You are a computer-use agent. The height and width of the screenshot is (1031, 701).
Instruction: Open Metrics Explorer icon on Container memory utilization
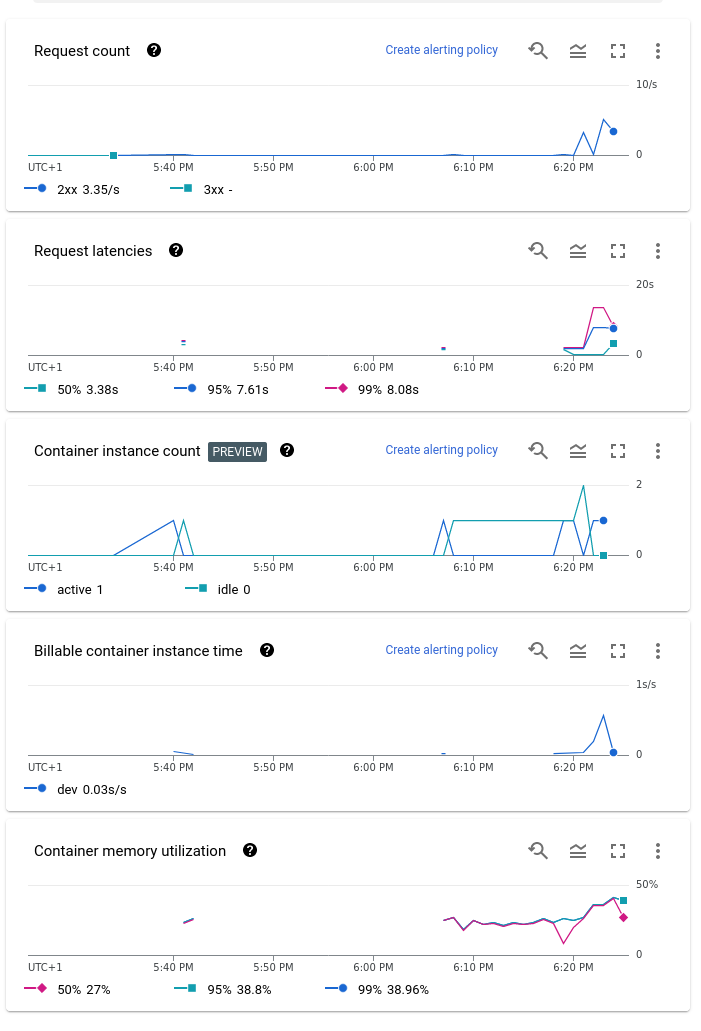(577, 851)
